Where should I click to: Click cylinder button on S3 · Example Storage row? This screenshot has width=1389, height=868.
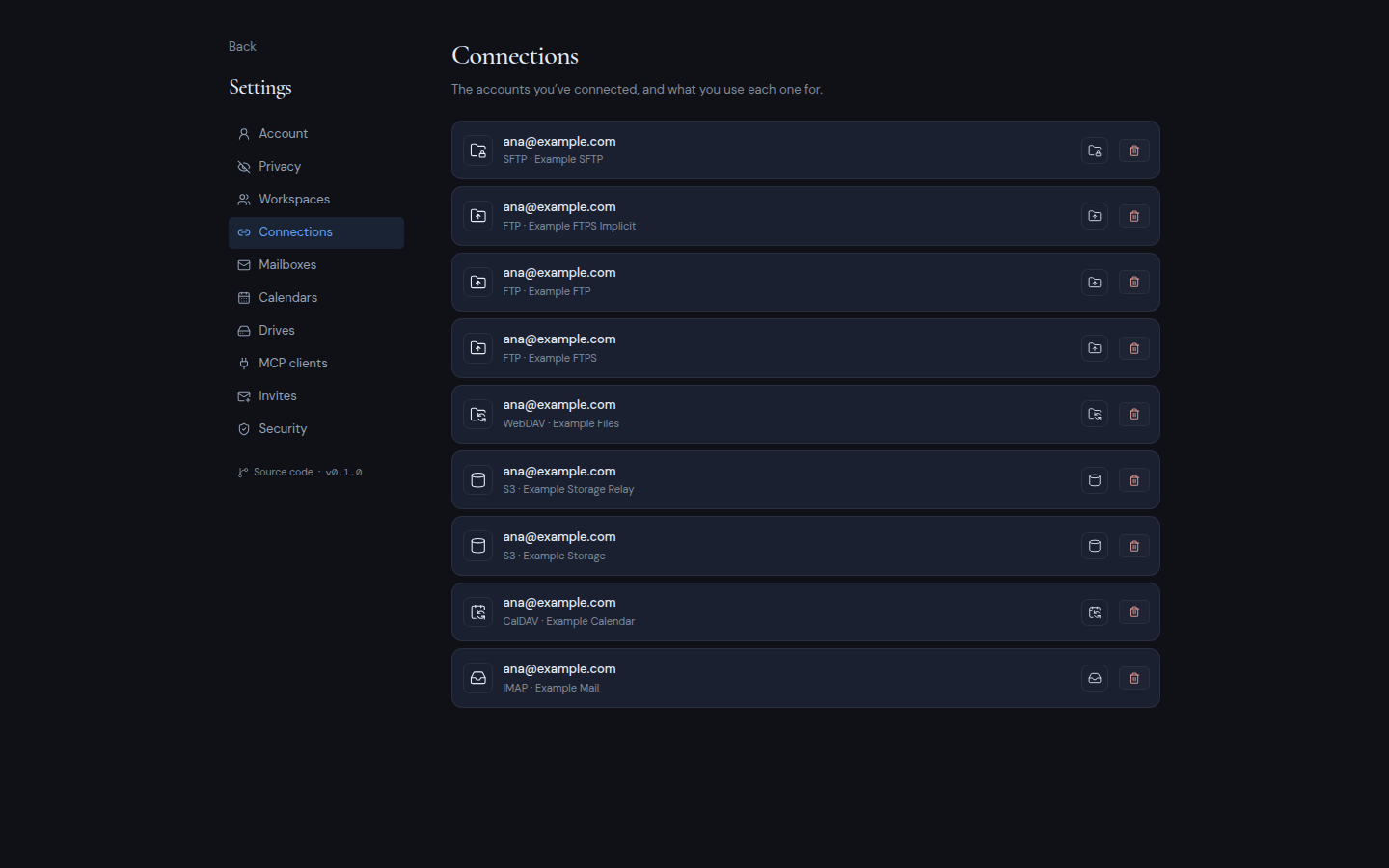coord(1095,546)
